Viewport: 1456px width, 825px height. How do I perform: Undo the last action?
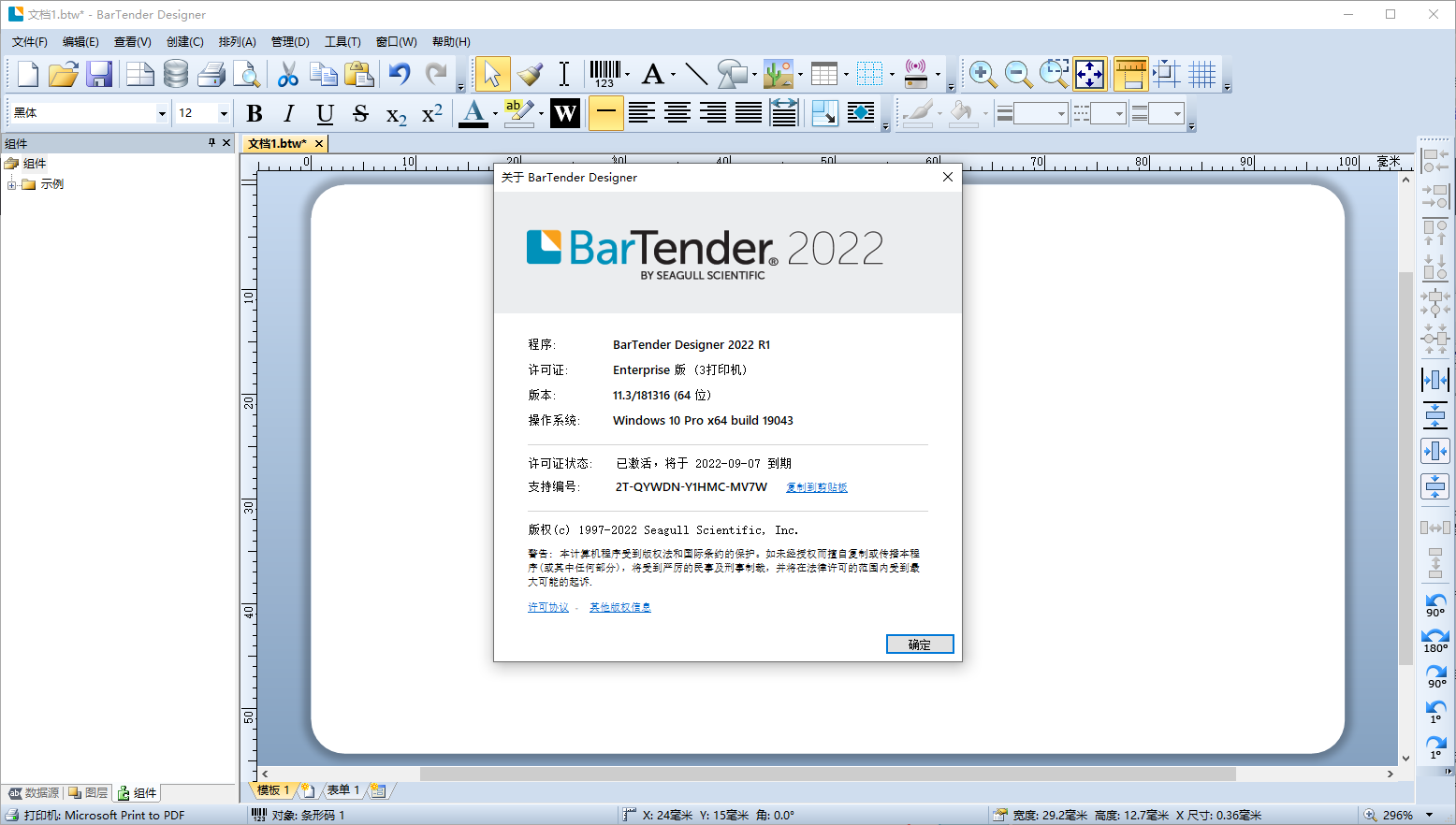pos(400,74)
